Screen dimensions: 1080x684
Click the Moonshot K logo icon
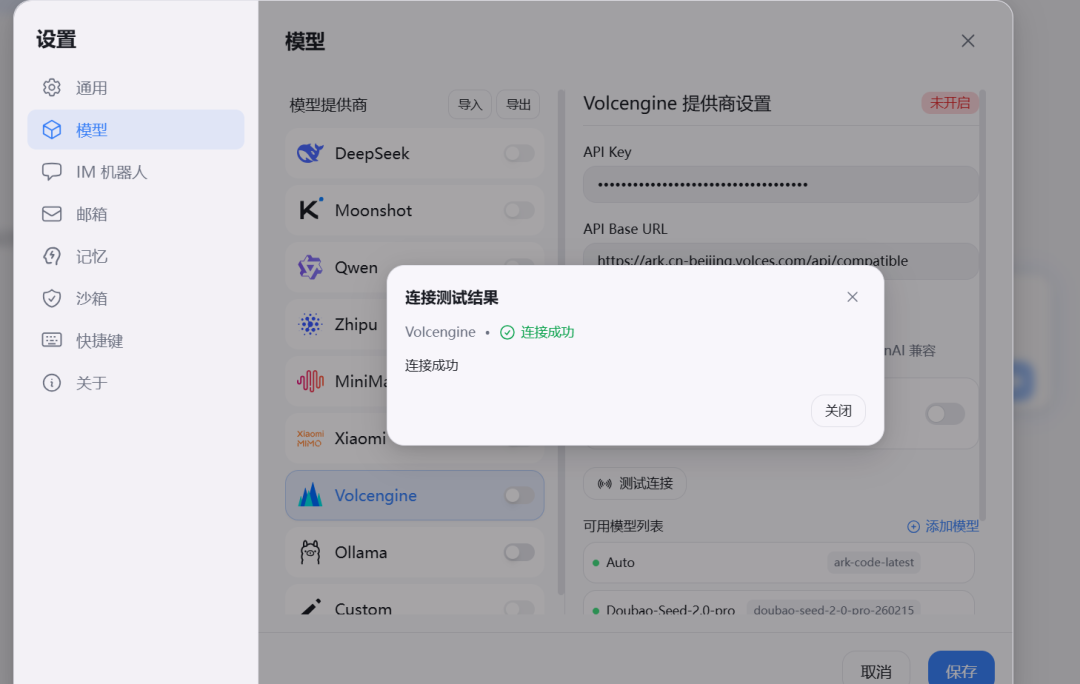310,210
